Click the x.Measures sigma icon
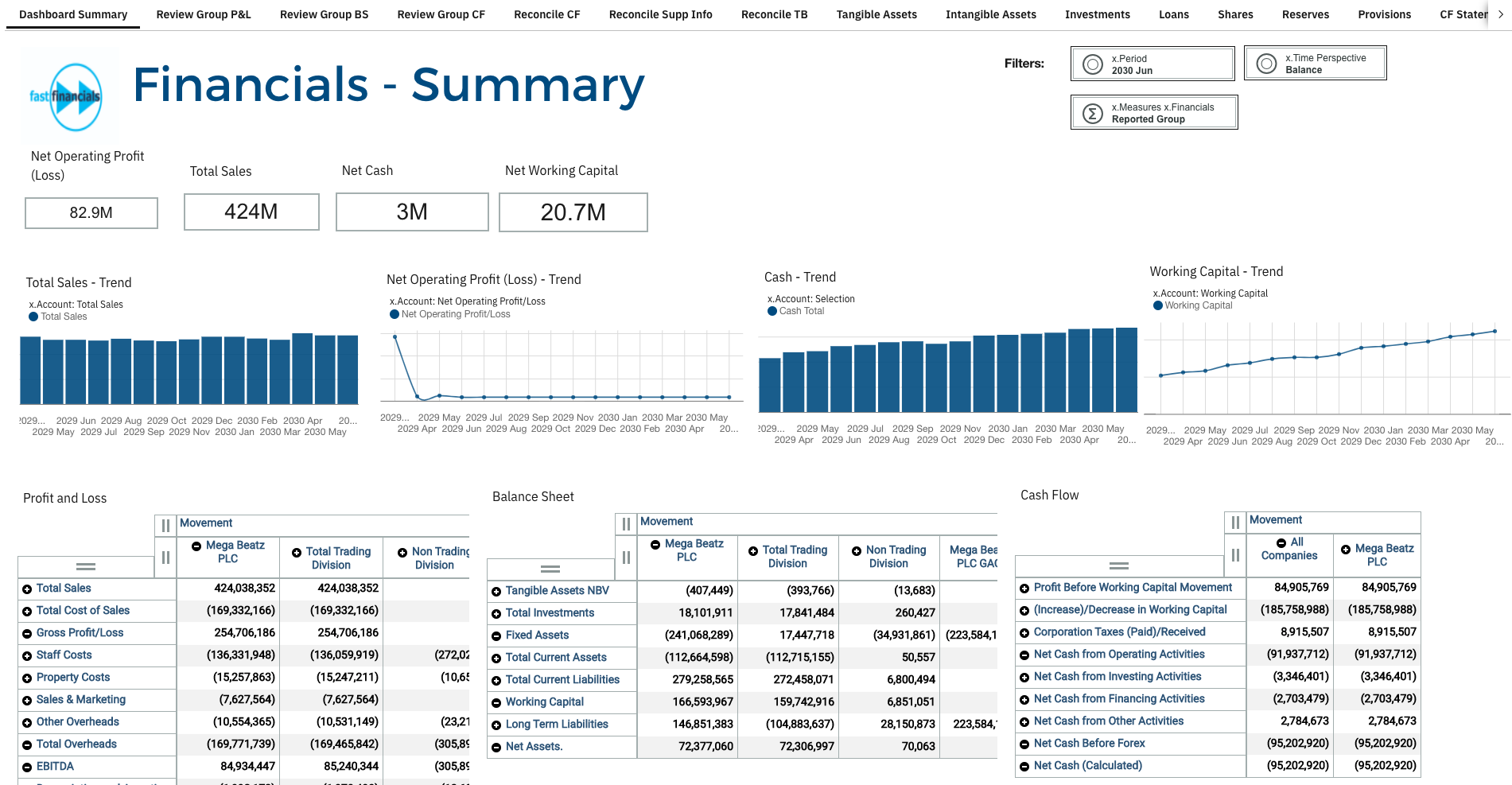 [1093, 114]
